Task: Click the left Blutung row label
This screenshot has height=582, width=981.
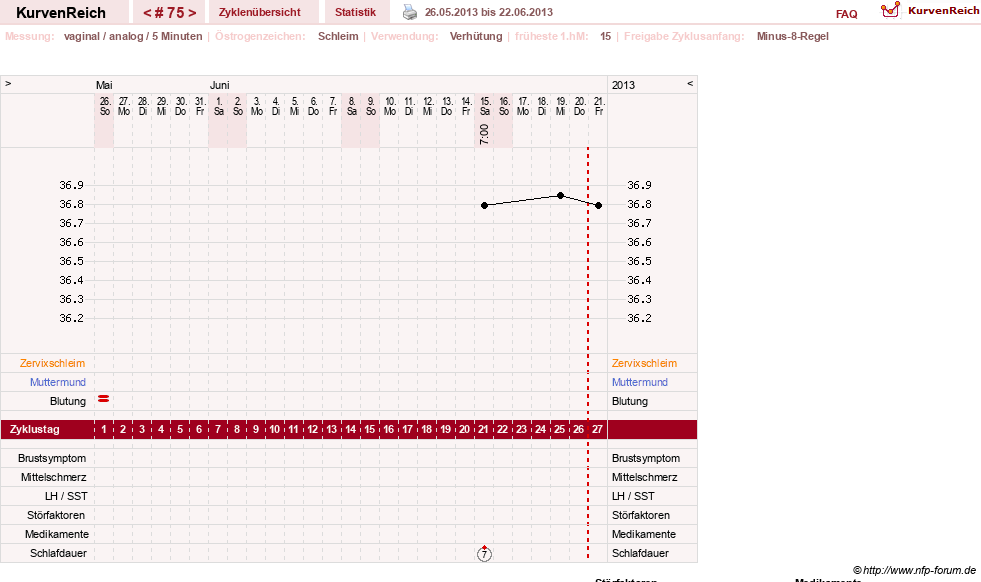Action: point(68,401)
